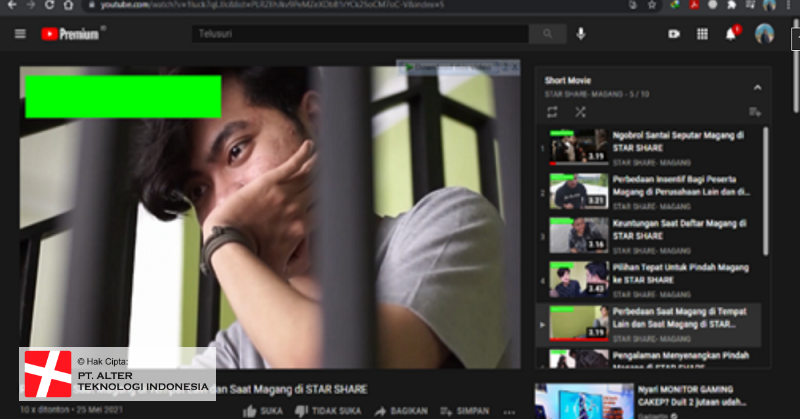Close the download overlay bar on video

coord(515,67)
